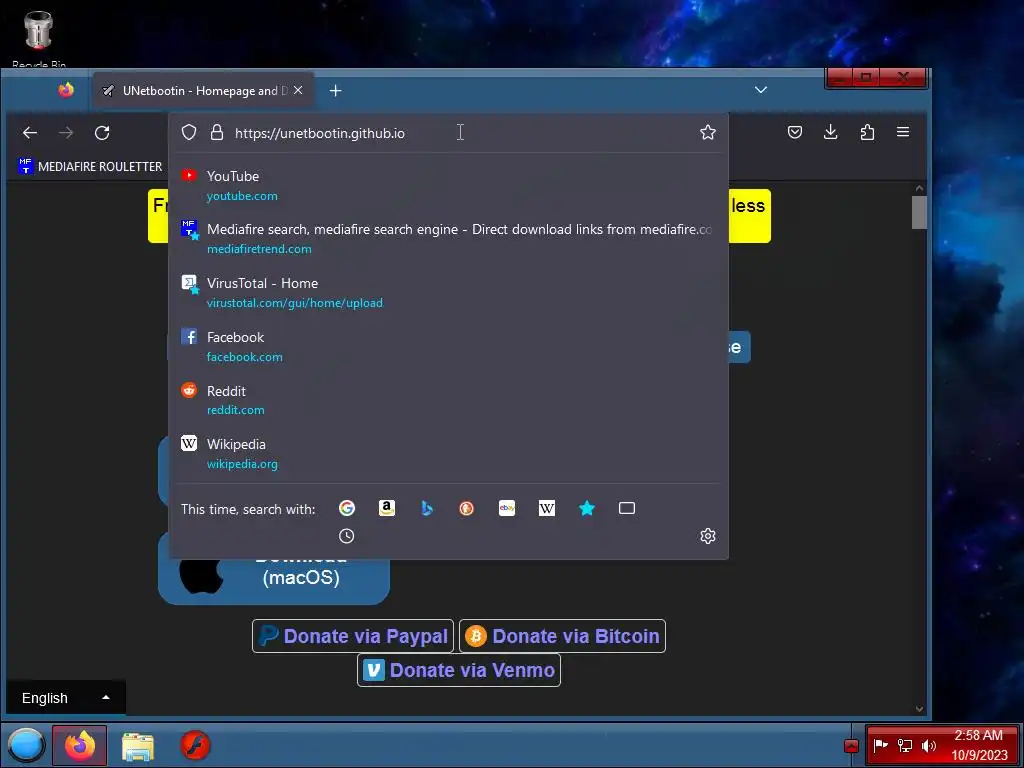Choose the VirusTotal Home suggestion
This screenshot has width=1024, height=768.
pyautogui.click(x=449, y=293)
